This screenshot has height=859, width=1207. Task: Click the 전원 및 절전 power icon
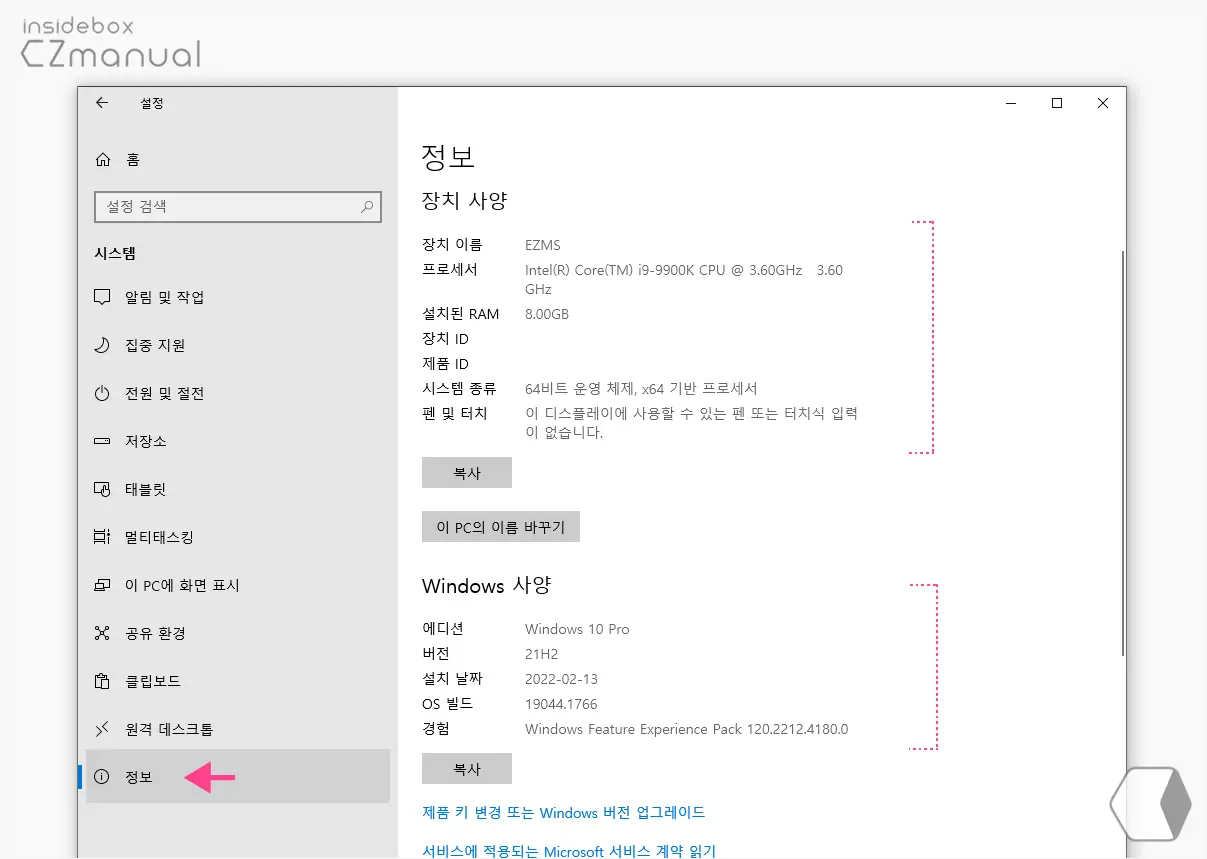(102, 393)
